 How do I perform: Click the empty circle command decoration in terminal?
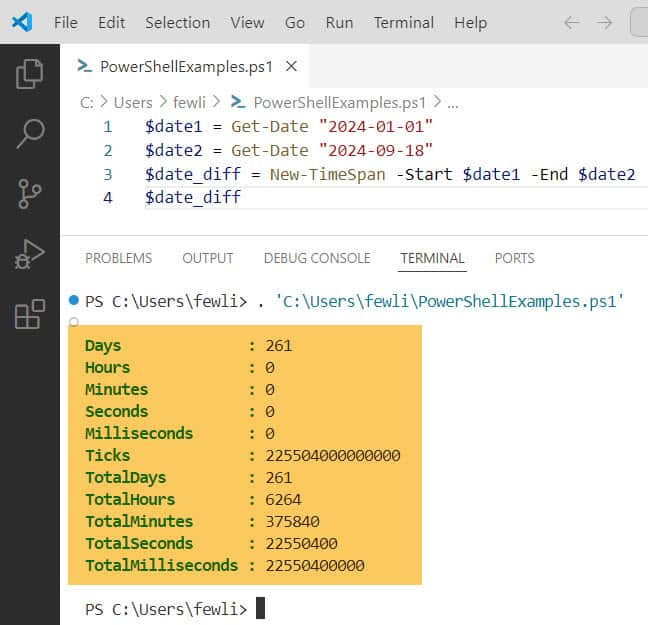(x=74, y=322)
